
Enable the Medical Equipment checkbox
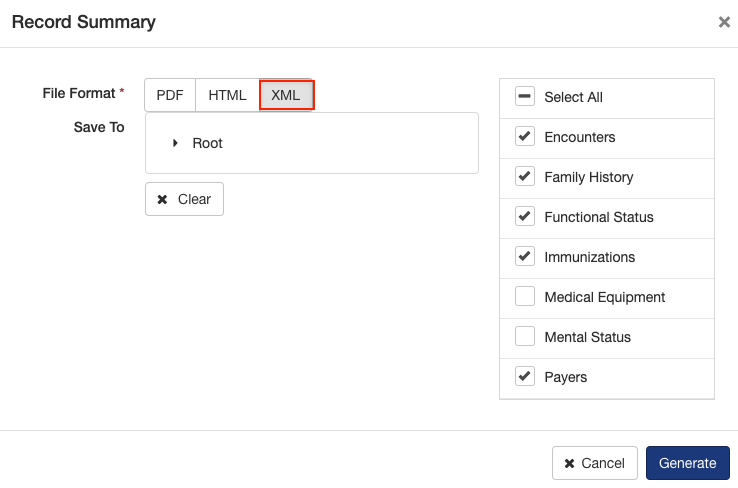click(x=524, y=296)
